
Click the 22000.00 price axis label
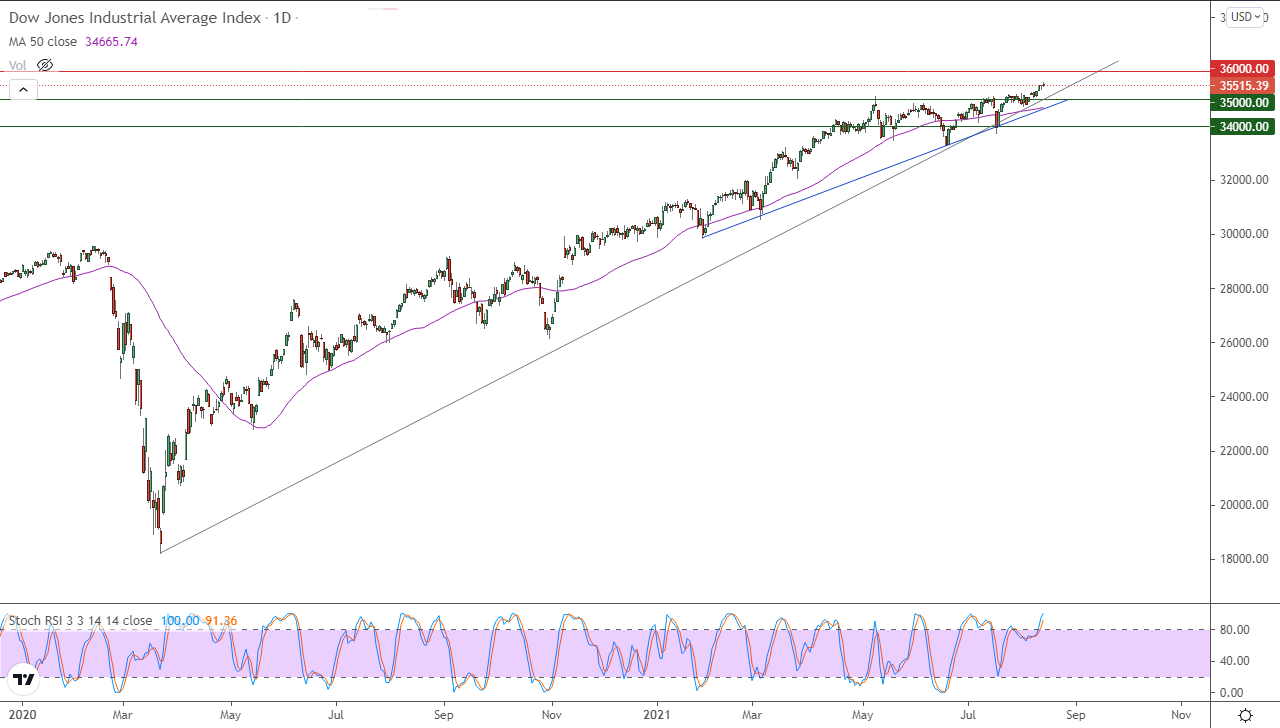pos(1244,450)
